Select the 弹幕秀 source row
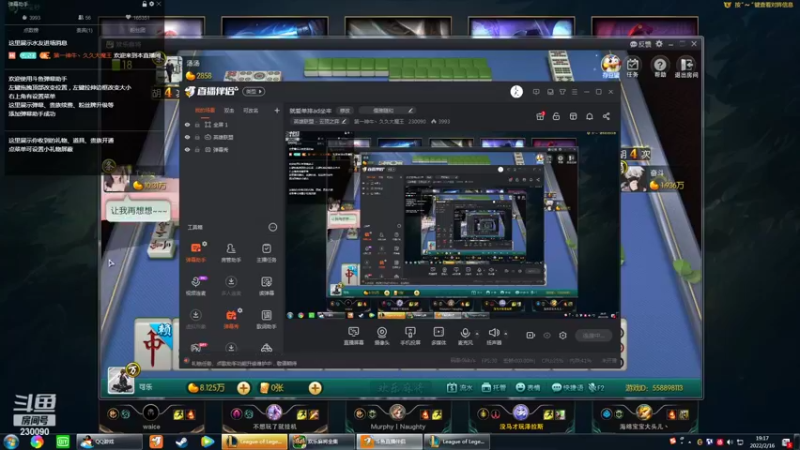Screen dimensions: 800x450 click(x=232, y=150)
